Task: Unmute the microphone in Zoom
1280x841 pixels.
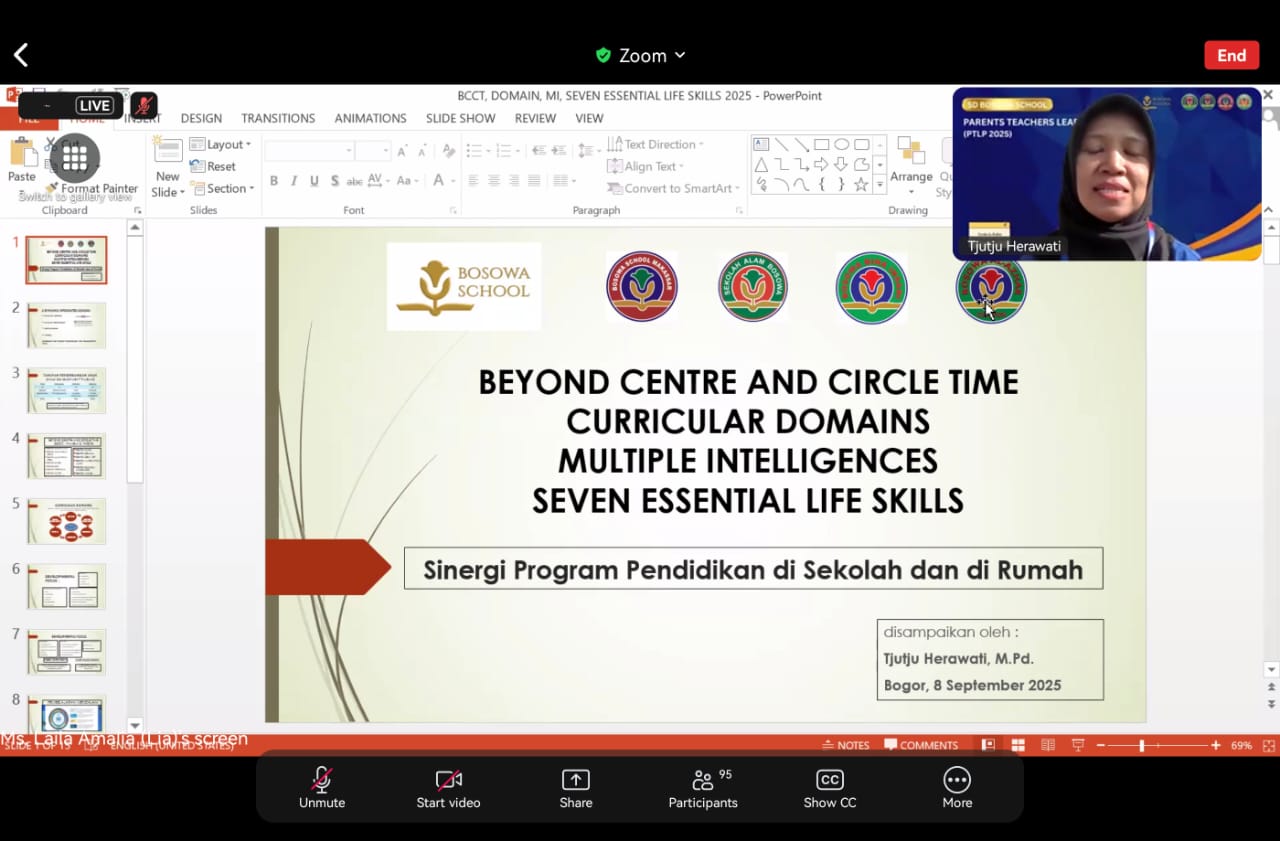Action: coord(321,787)
